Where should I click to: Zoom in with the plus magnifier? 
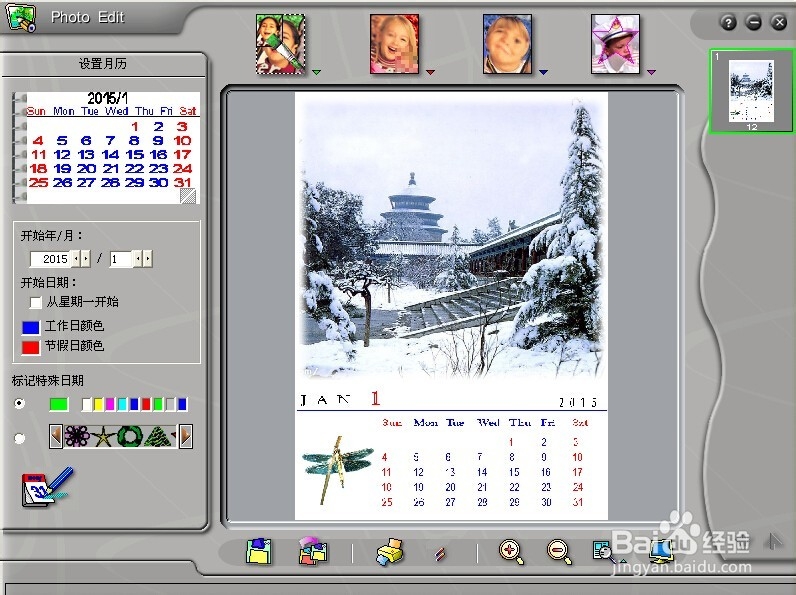(511, 552)
